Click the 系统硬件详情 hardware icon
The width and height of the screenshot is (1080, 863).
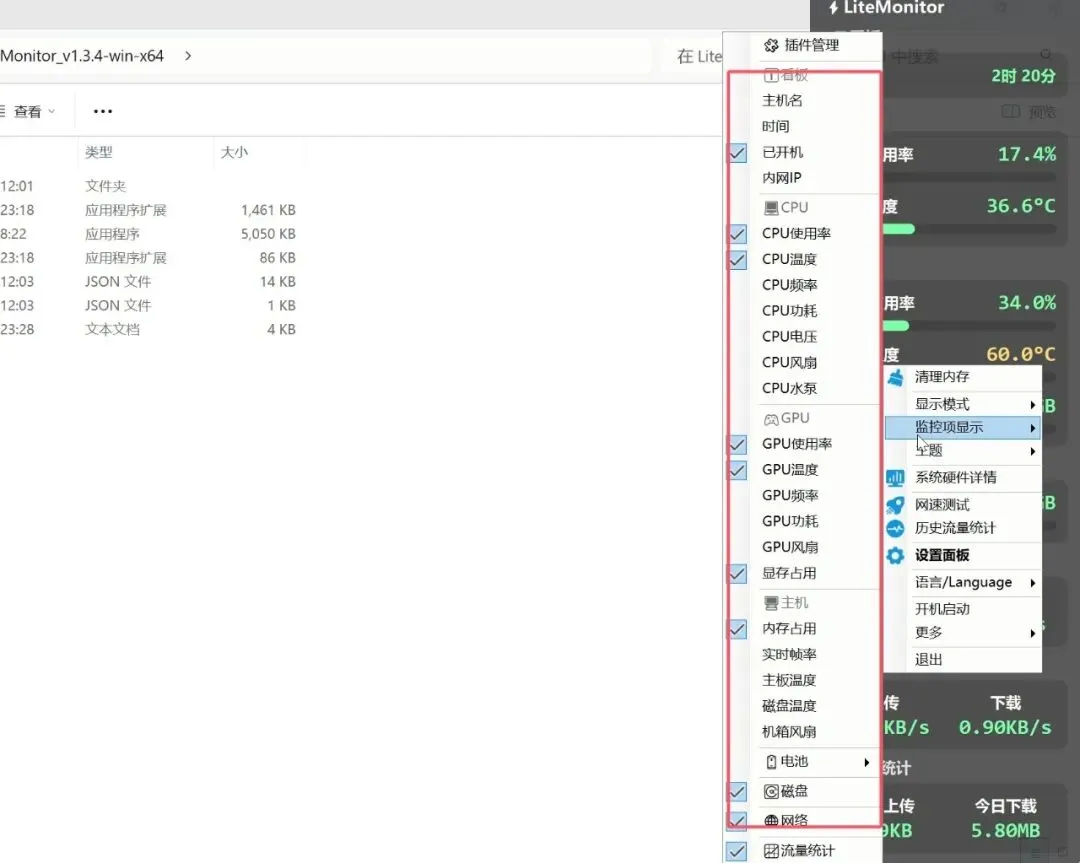[893, 478]
